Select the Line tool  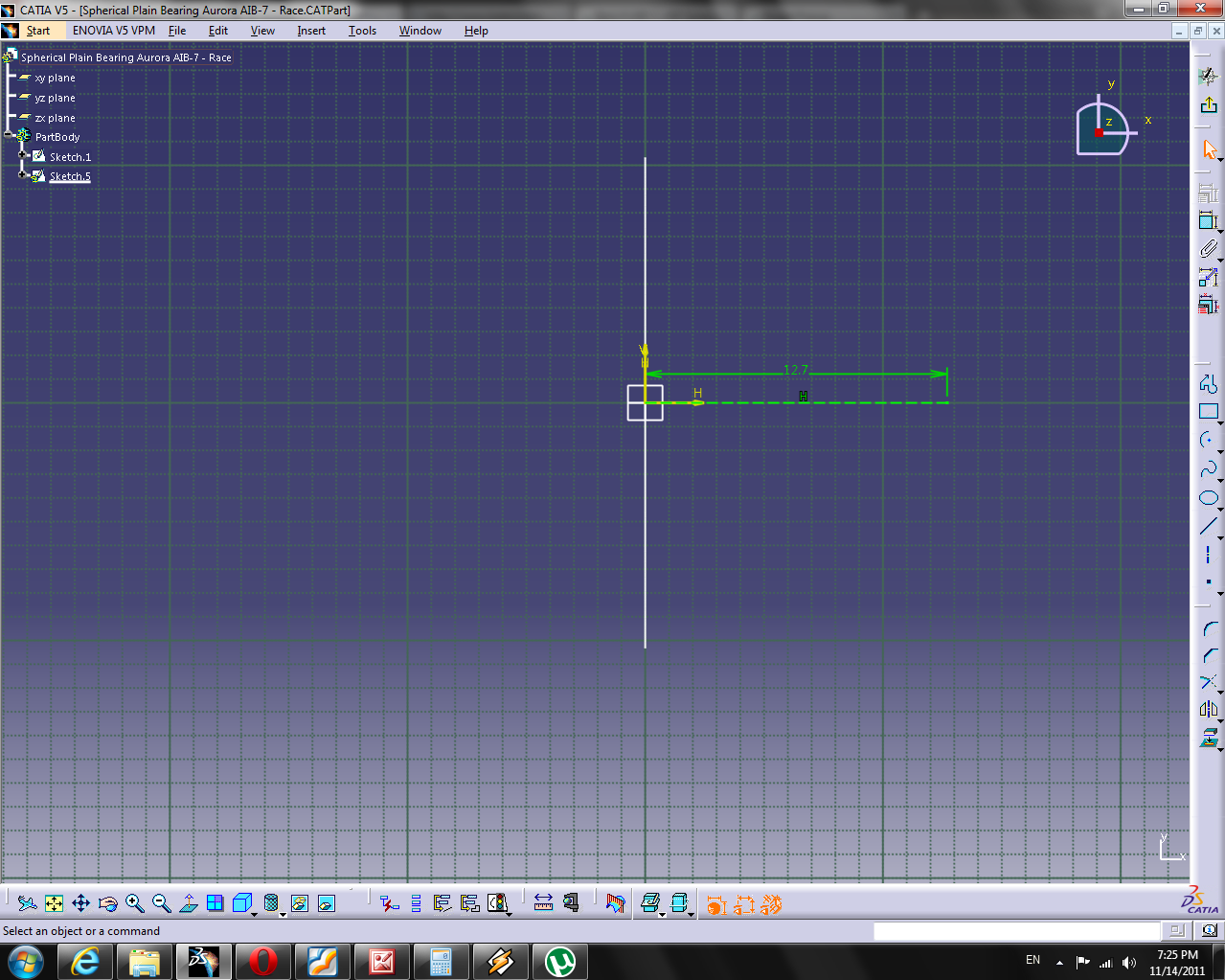click(1208, 526)
